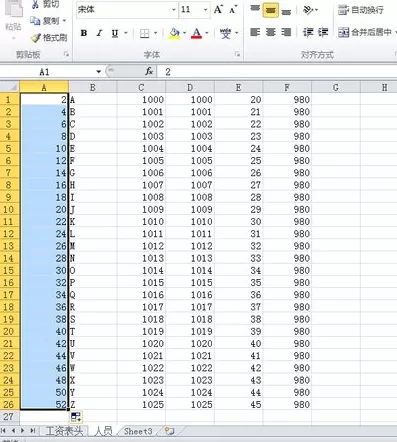Open the Font Color dropdown arrow

[x=207, y=33]
